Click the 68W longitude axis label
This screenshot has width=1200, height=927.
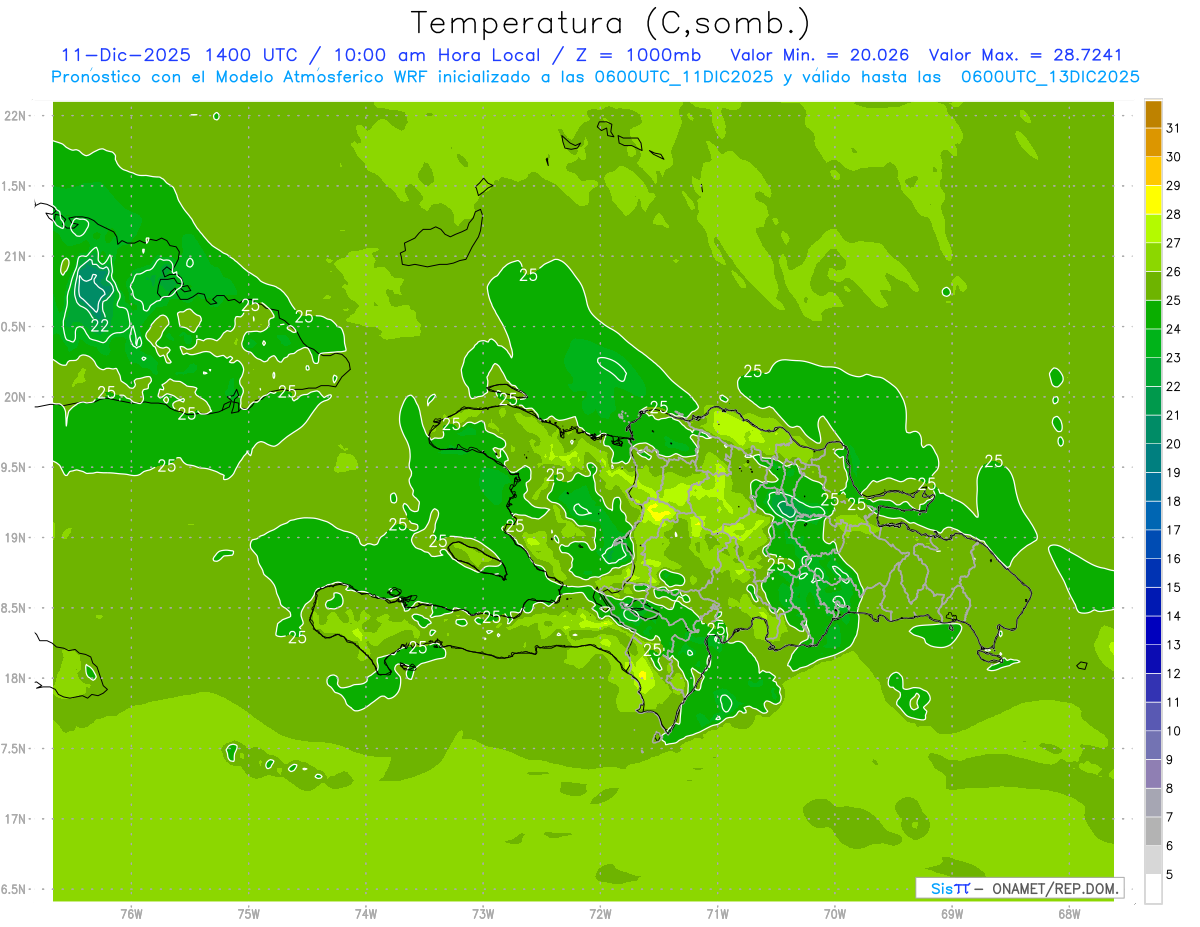pyautogui.click(x=1069, y=914)
